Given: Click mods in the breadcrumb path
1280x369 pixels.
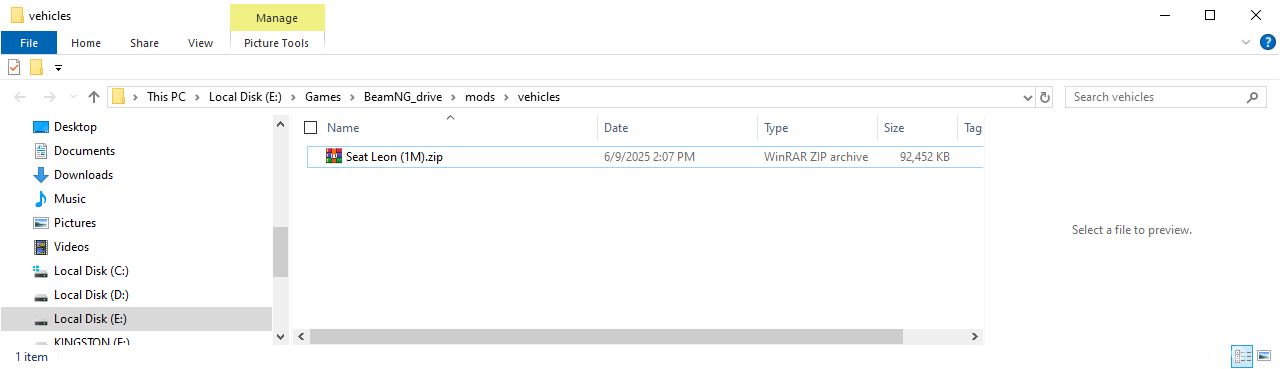Looking at the screenshot, I should tap(480, 97).
